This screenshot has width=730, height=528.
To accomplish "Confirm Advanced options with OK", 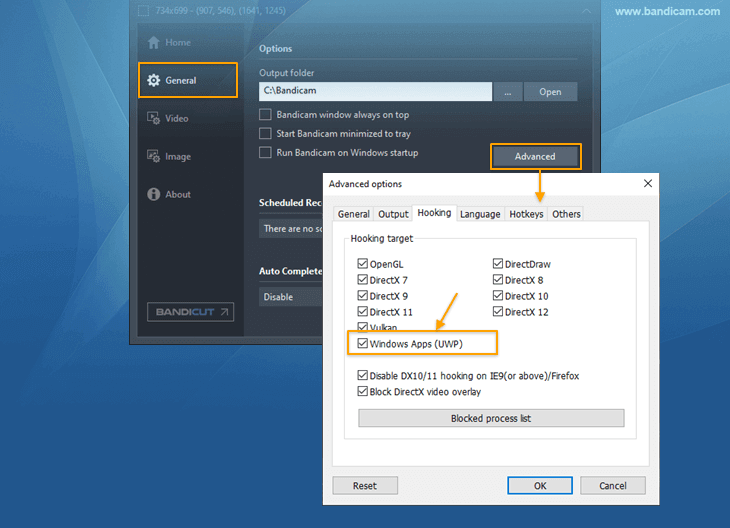I will (x=540, y=486).
